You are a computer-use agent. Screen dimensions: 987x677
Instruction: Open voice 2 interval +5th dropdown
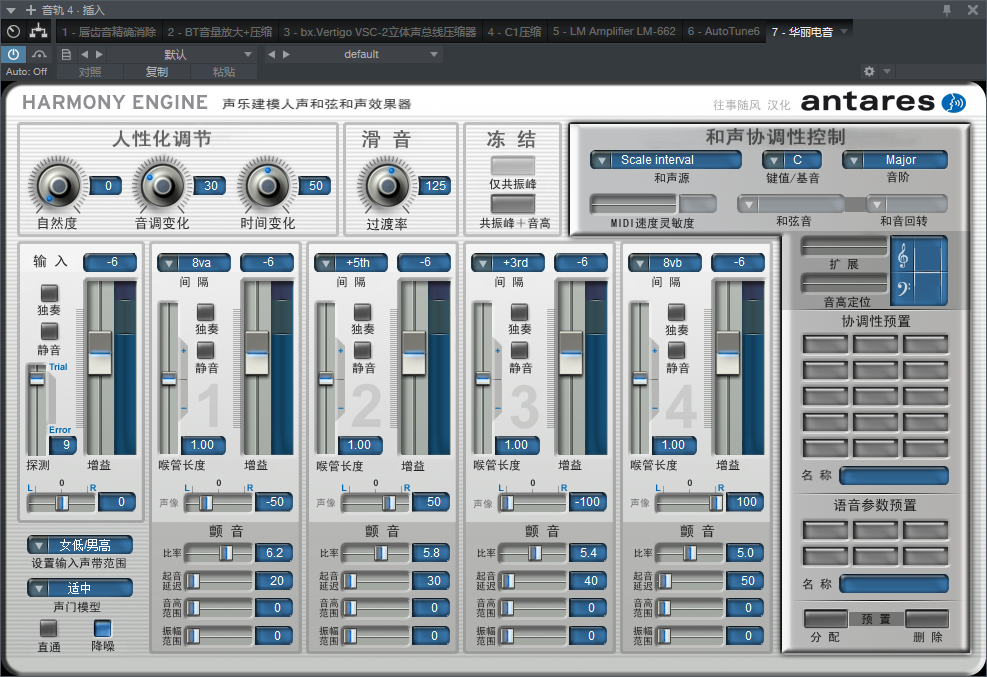[351, 263]
